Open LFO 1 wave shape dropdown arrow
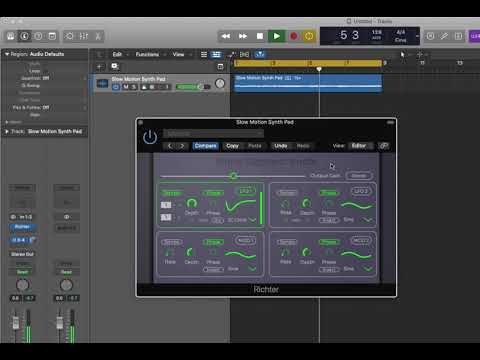Image resolution: width=480 pixels, height=360 pixels. (x=252, y=220)
